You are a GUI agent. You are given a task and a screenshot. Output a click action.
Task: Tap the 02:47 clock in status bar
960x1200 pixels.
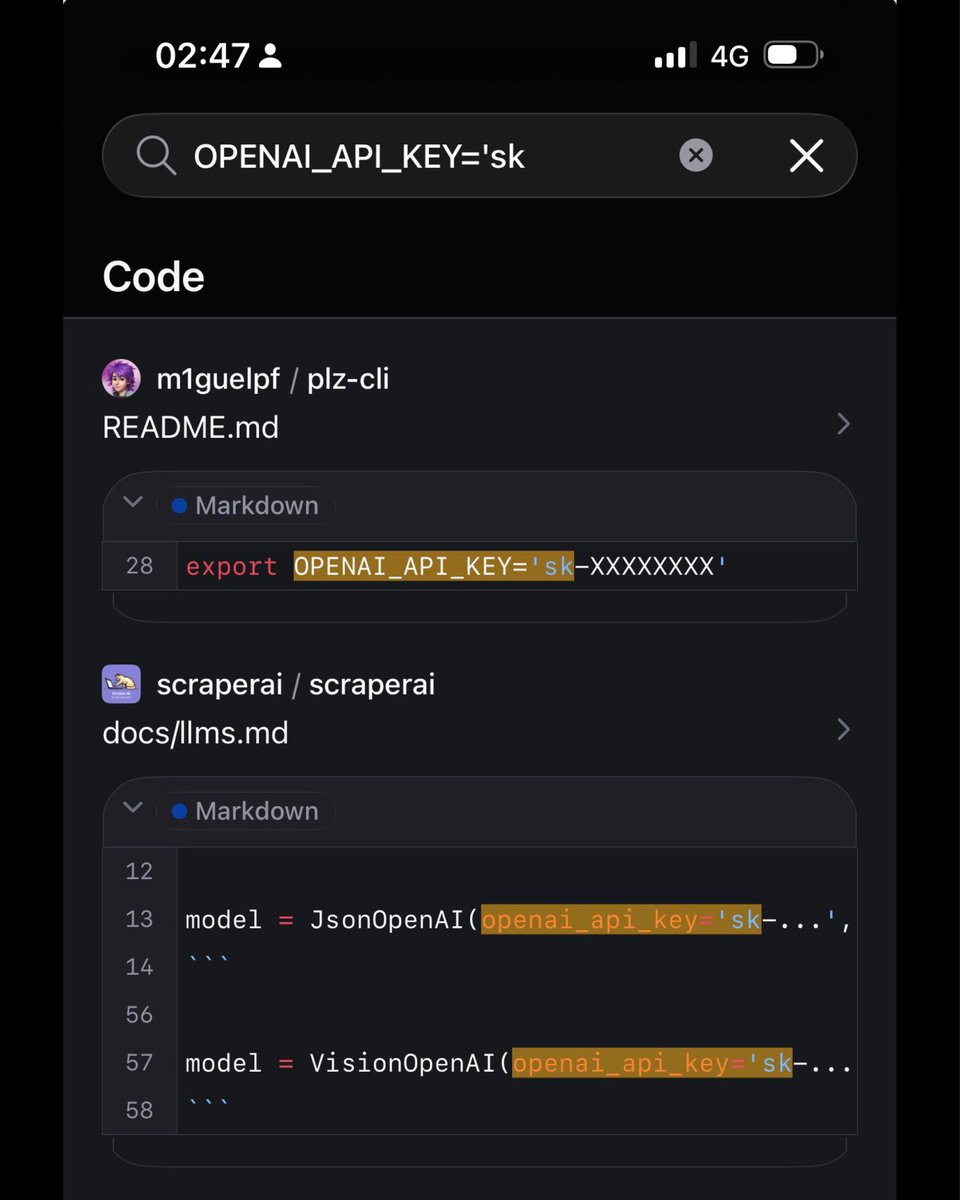pos(202,55)
